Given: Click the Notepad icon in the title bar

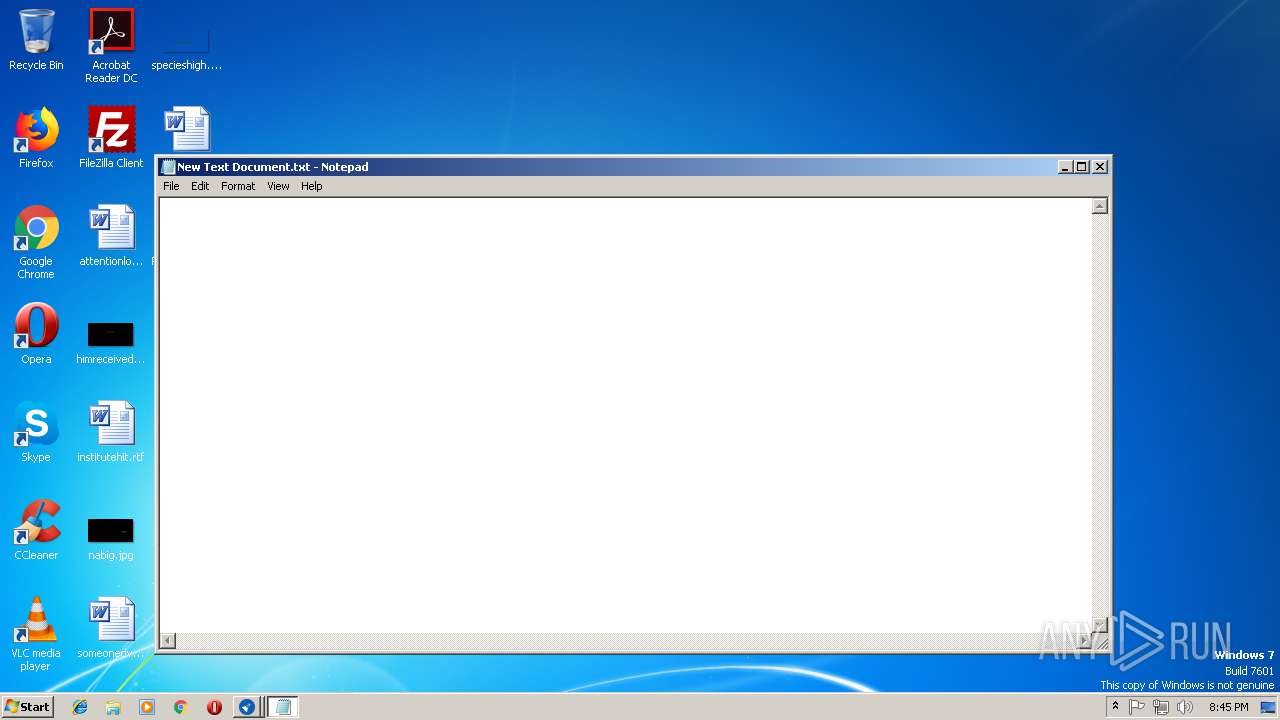Looking at the screenshot, I should click(x=168, y=167).
